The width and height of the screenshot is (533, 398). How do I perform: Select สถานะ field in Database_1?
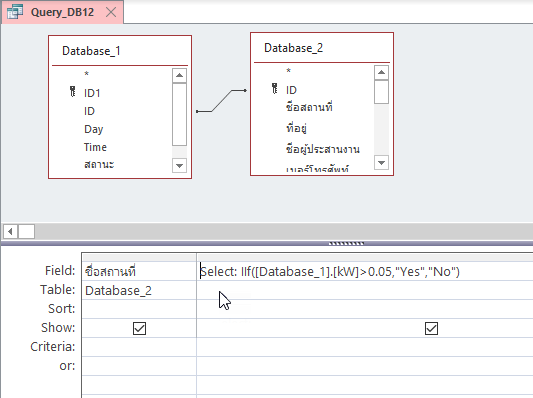click(99, 165)
